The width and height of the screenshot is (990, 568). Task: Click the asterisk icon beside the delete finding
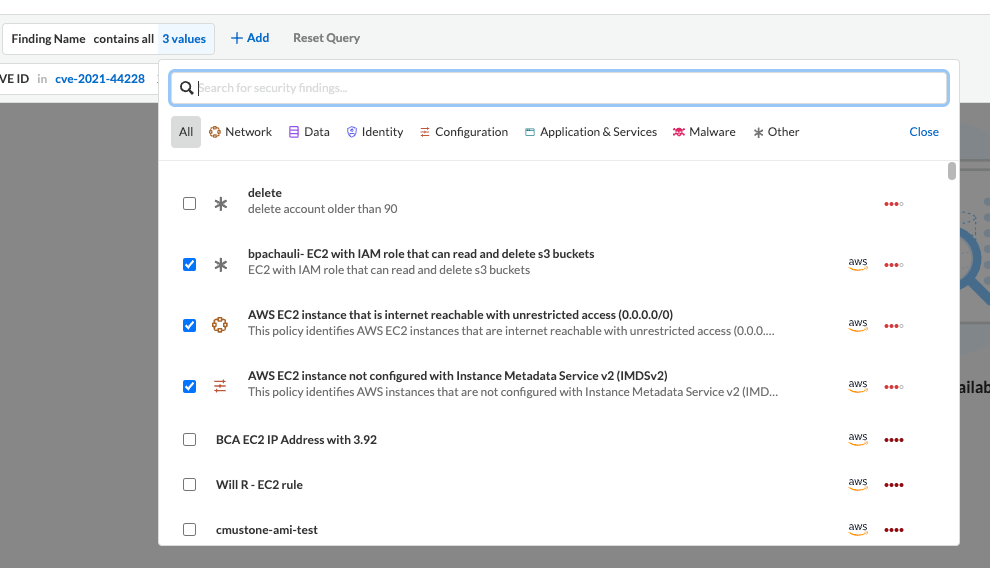[221, 204]
